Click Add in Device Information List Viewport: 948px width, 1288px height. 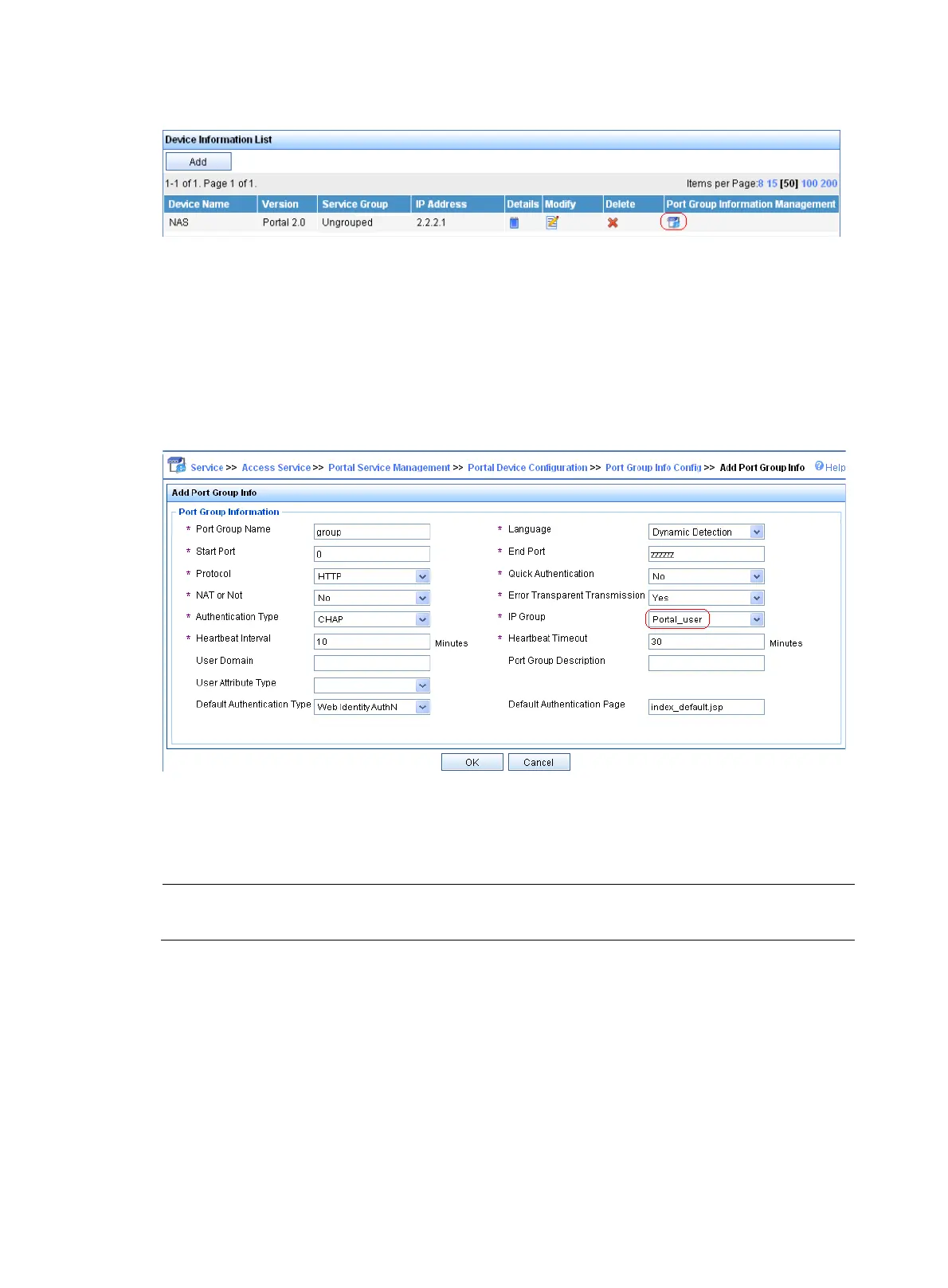click(x=198, y=162)
